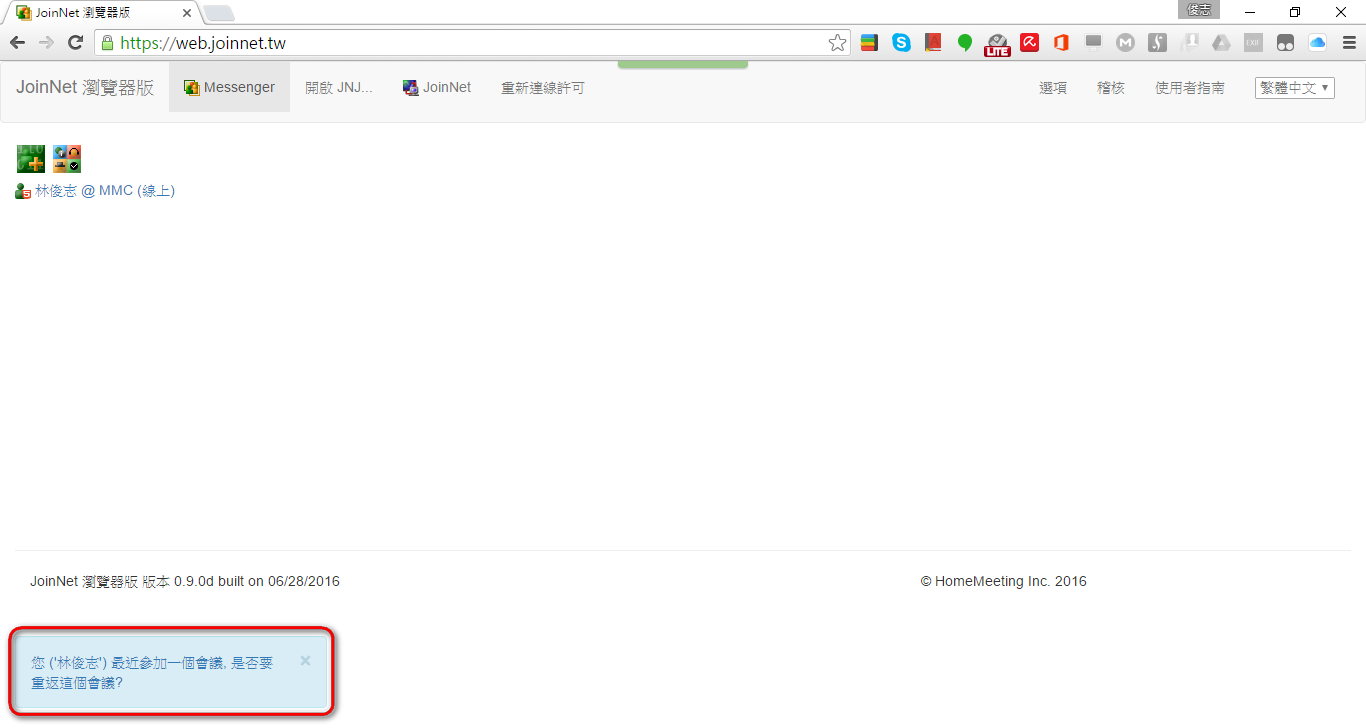Screen dimensions: 1366x728
Task: Open the Messenger tab
Action: tap(229, 87)
